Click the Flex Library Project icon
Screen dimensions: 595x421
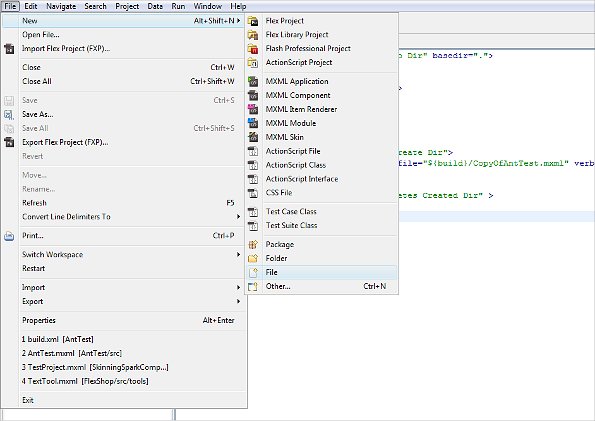point(253,35)
